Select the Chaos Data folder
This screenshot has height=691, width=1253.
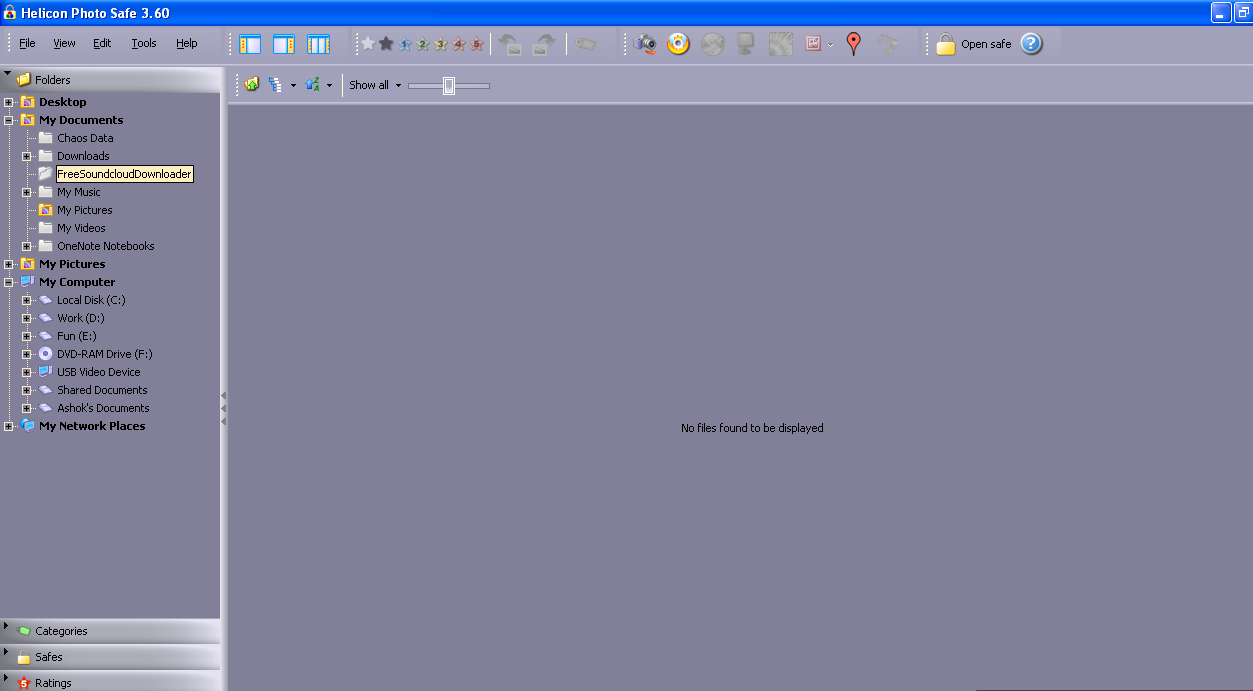pyautogui.click(x=85, y=138)
